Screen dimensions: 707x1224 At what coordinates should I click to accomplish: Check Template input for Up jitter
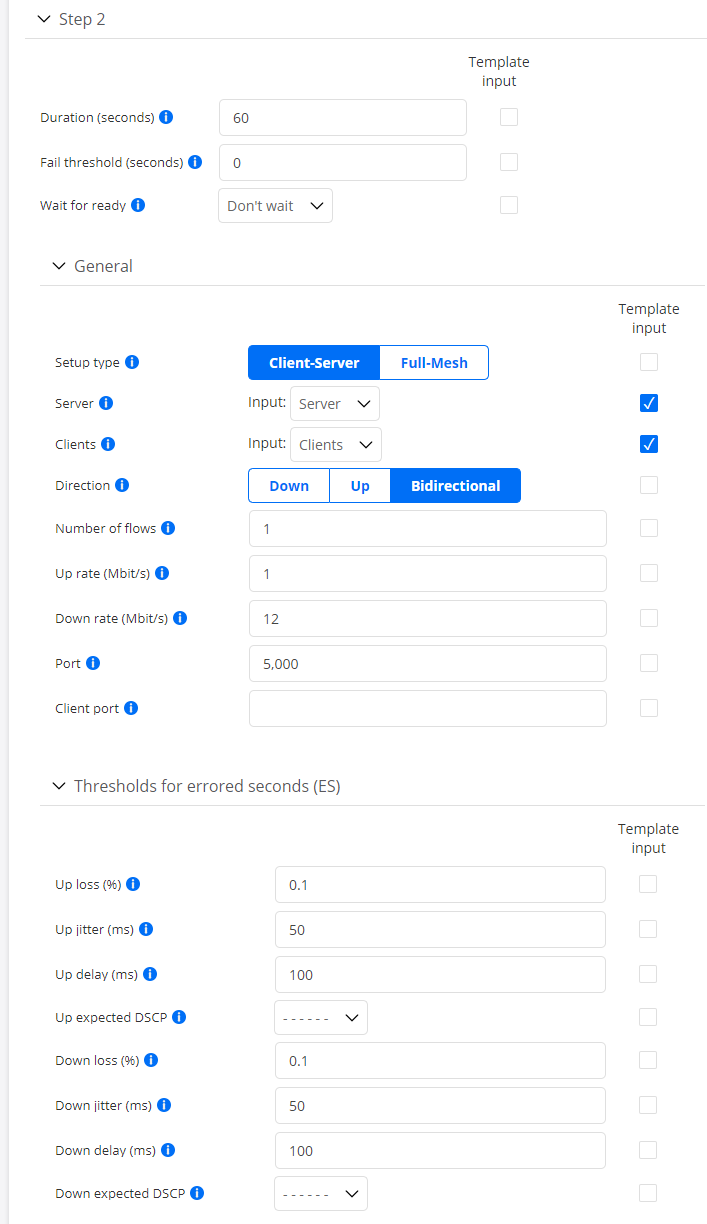648,929
